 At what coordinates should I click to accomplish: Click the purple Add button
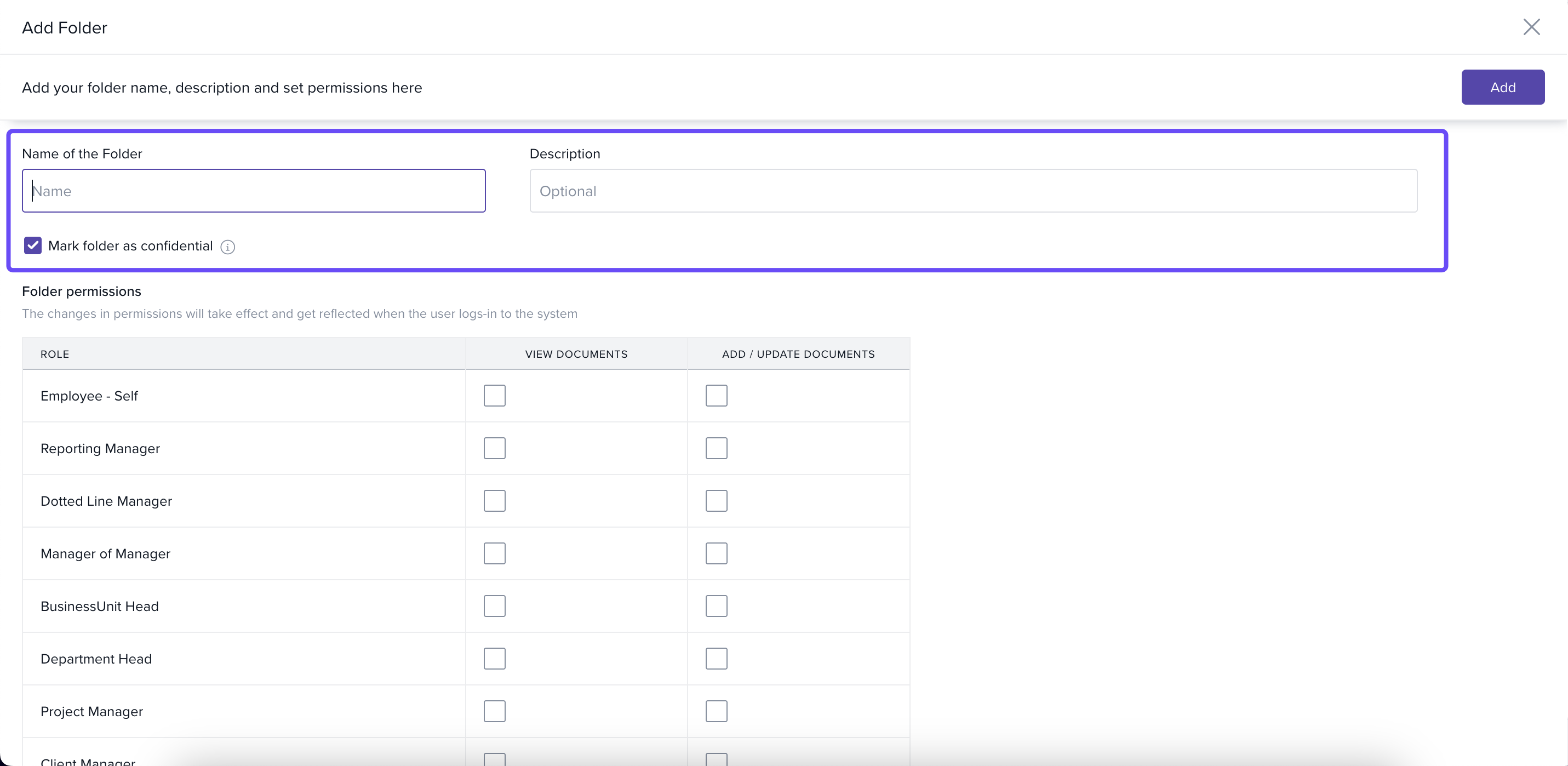pos(1502,87)
